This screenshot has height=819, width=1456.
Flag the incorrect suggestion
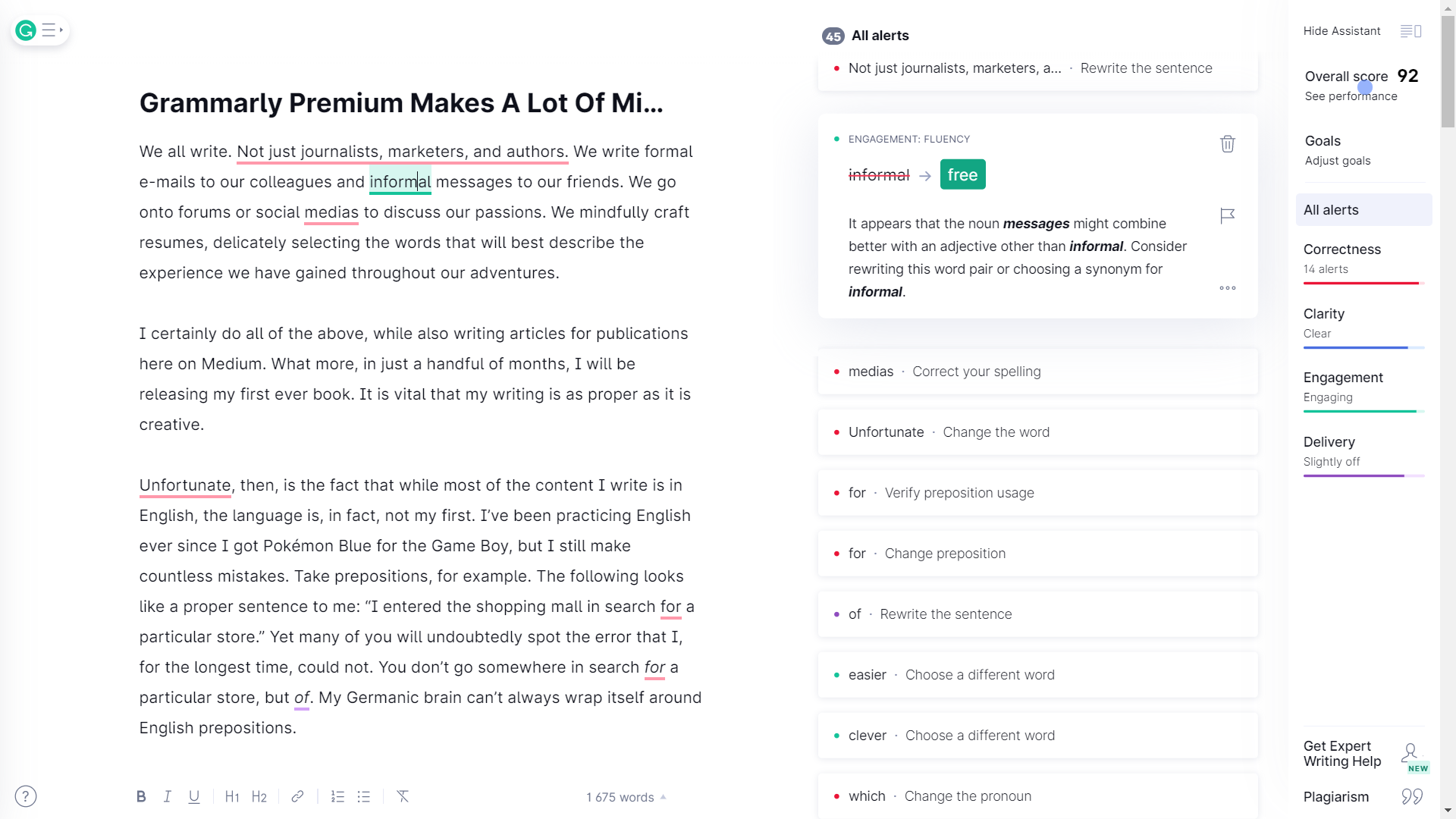[x=1227, y=216]
